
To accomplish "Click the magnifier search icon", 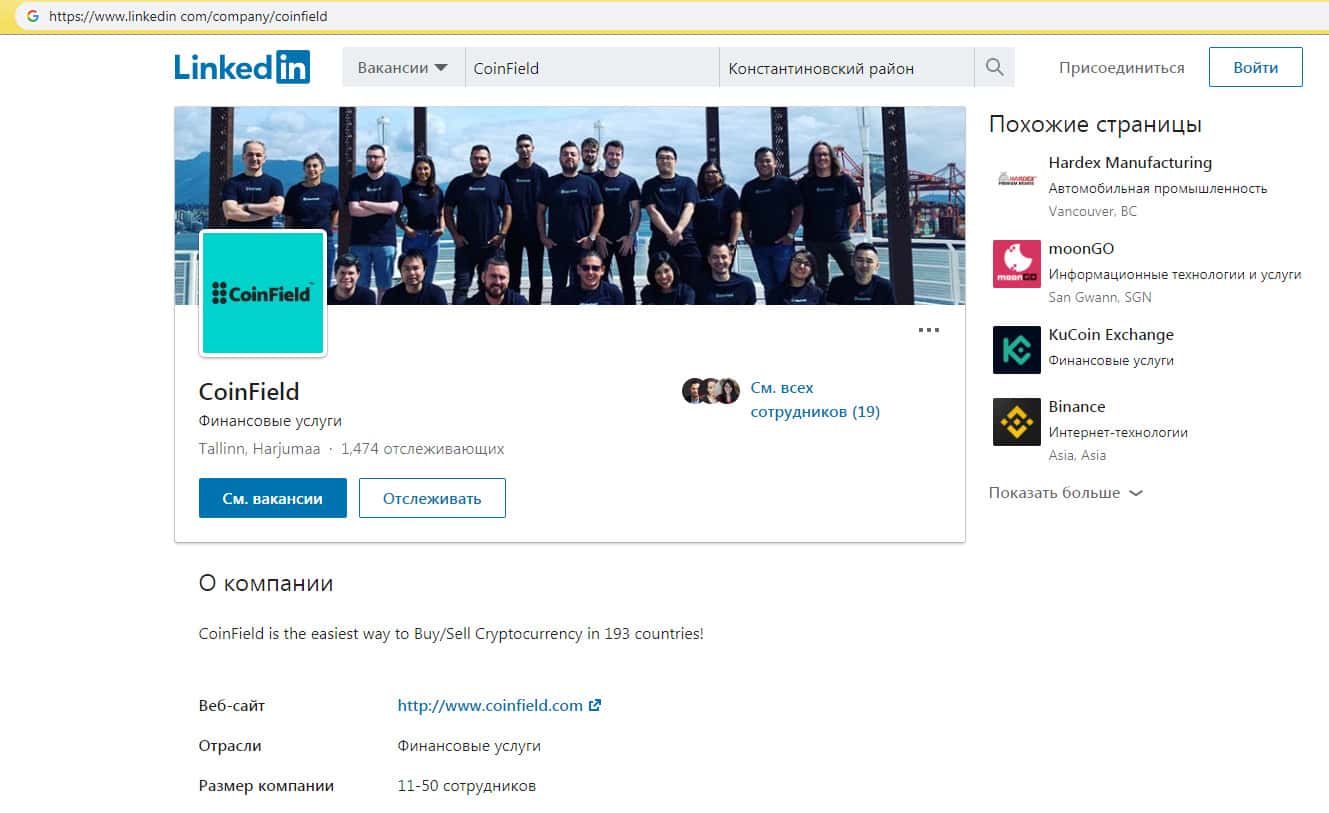I will [x=994, y=67].
